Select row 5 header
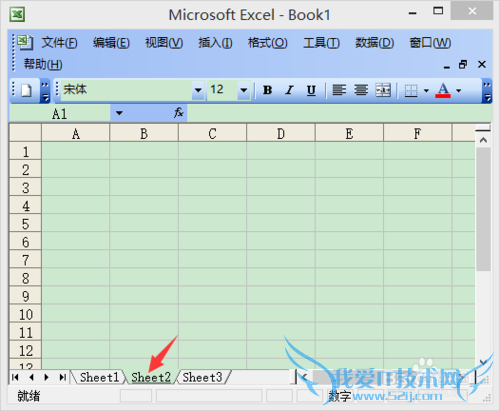This screenshot has height=411, width=500. (x=25, y=224)
